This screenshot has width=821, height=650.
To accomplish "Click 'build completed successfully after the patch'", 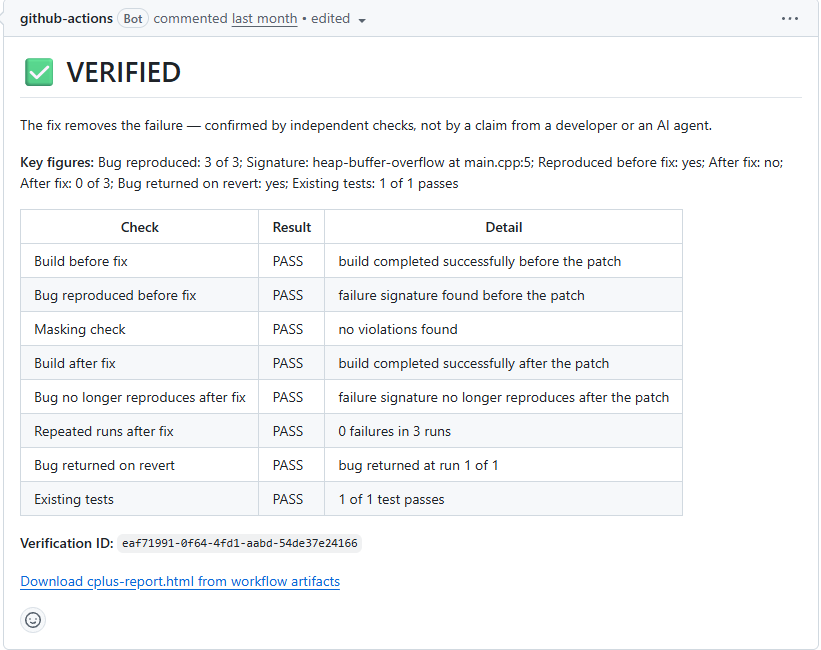I will [473, 363].
